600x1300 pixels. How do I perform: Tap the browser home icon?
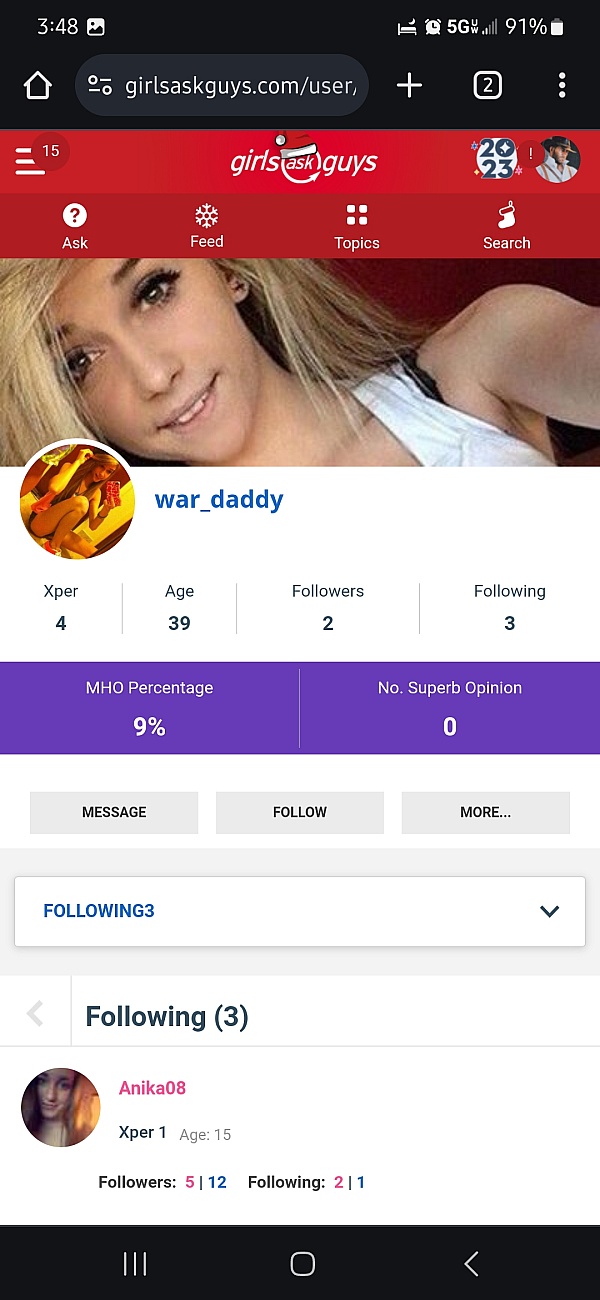pyautogui.click(x=38, y=86)
